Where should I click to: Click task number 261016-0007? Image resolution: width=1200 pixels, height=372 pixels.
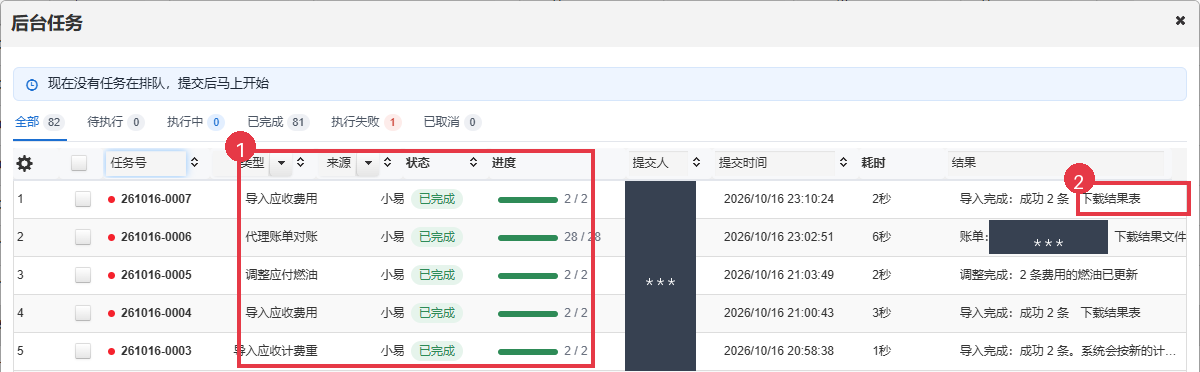(x=156, y=199)
